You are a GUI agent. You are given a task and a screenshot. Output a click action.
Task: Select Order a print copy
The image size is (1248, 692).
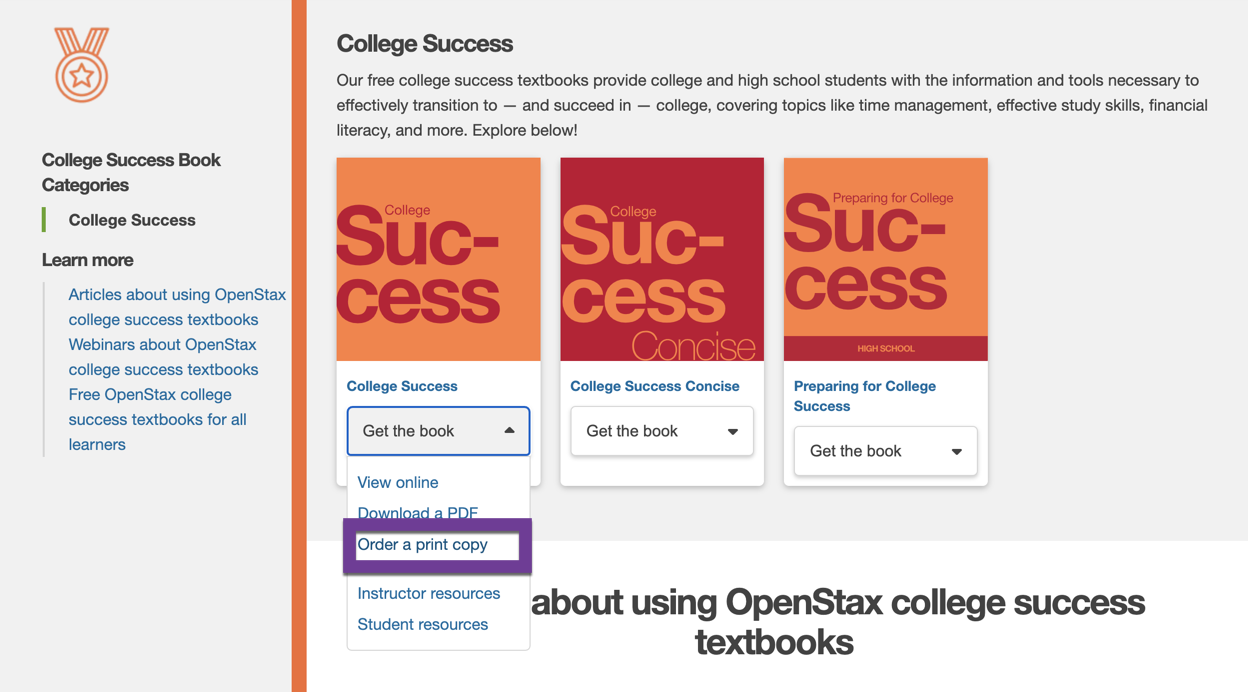(x=422, y=545)
